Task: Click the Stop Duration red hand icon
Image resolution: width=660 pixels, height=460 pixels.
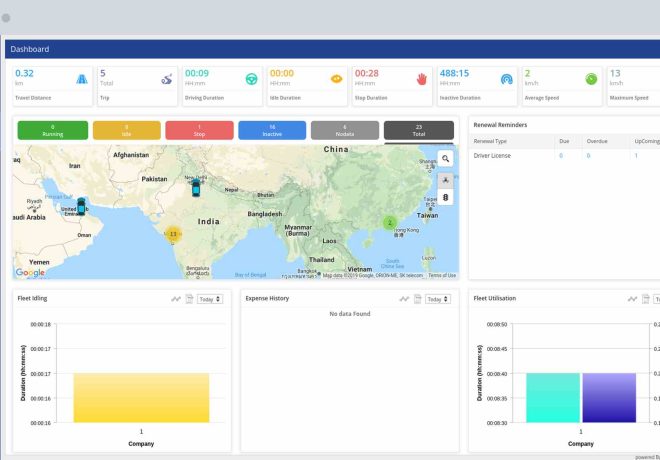Action: coord(422,79)
